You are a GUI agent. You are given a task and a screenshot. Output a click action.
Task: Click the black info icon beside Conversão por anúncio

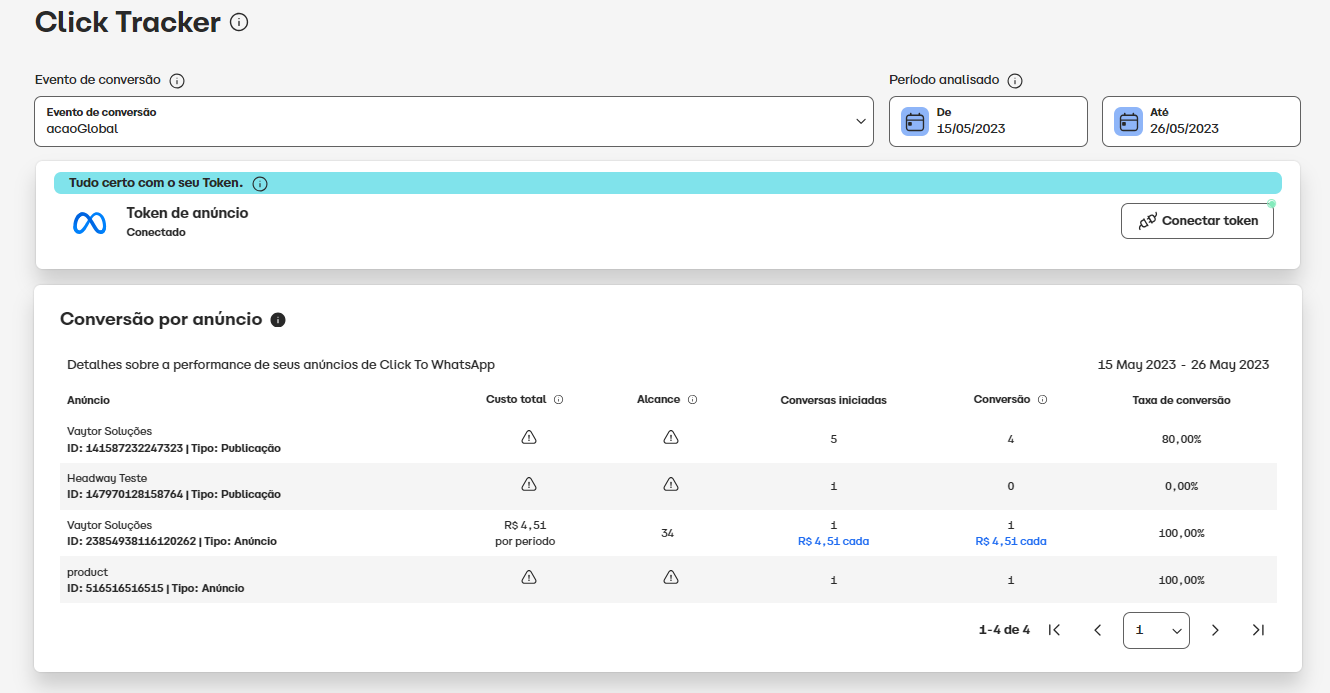click(278, 320)
